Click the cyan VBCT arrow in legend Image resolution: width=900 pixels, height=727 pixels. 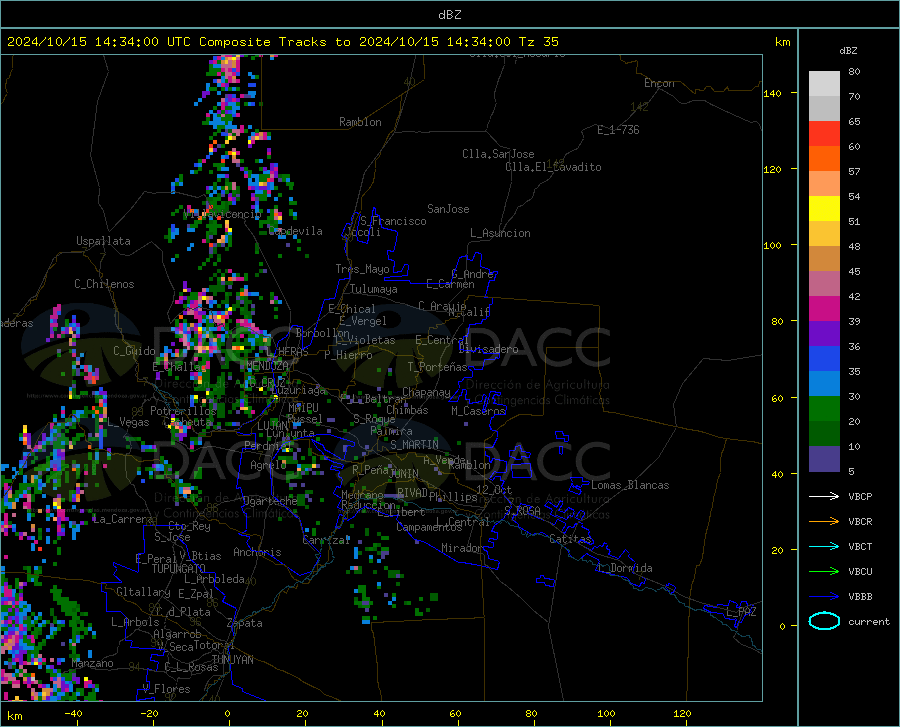(x=824, y=546)
